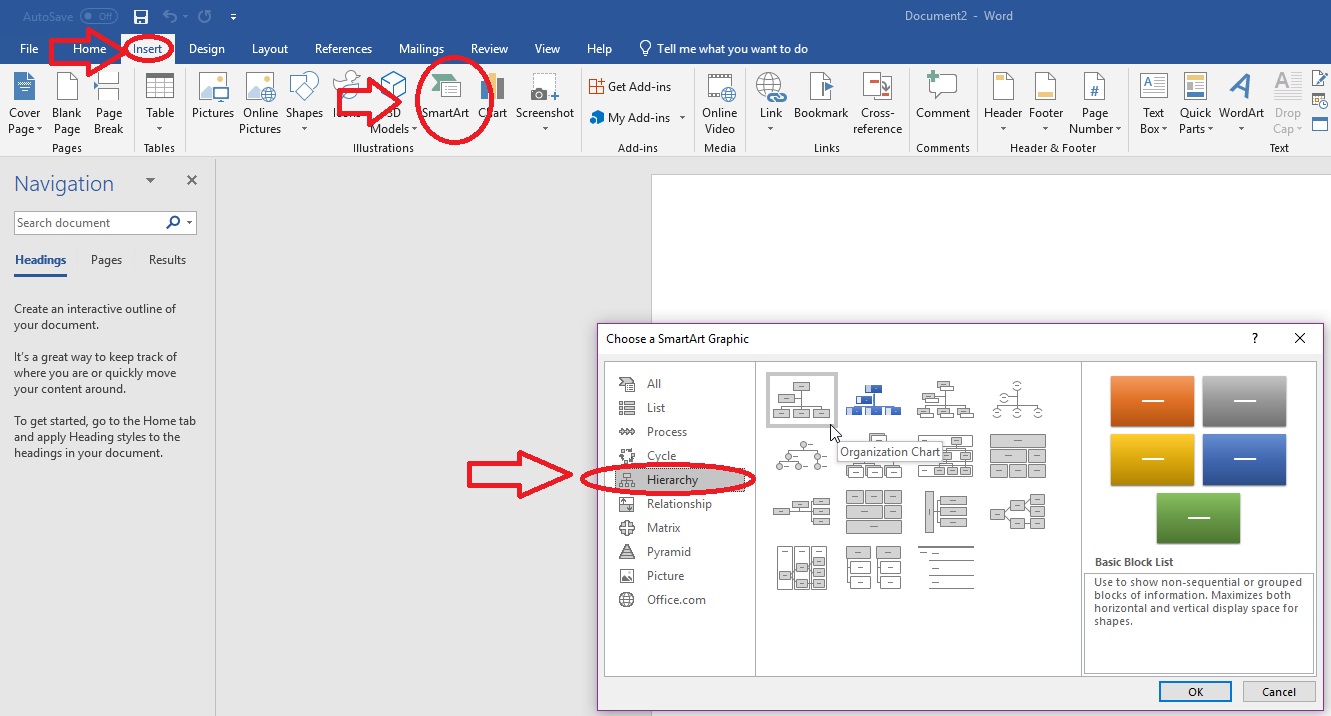This screenshot has height=716, width=1331.
Task: Click the Search document field
Action: click(x=88, y=223)
